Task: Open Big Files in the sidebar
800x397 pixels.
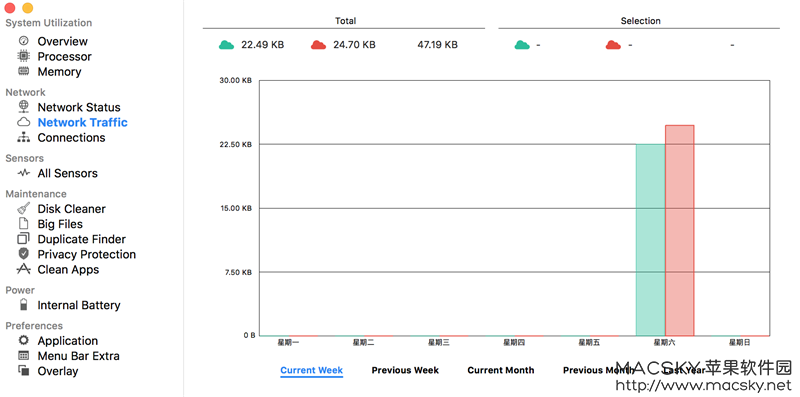Action: 60,224
